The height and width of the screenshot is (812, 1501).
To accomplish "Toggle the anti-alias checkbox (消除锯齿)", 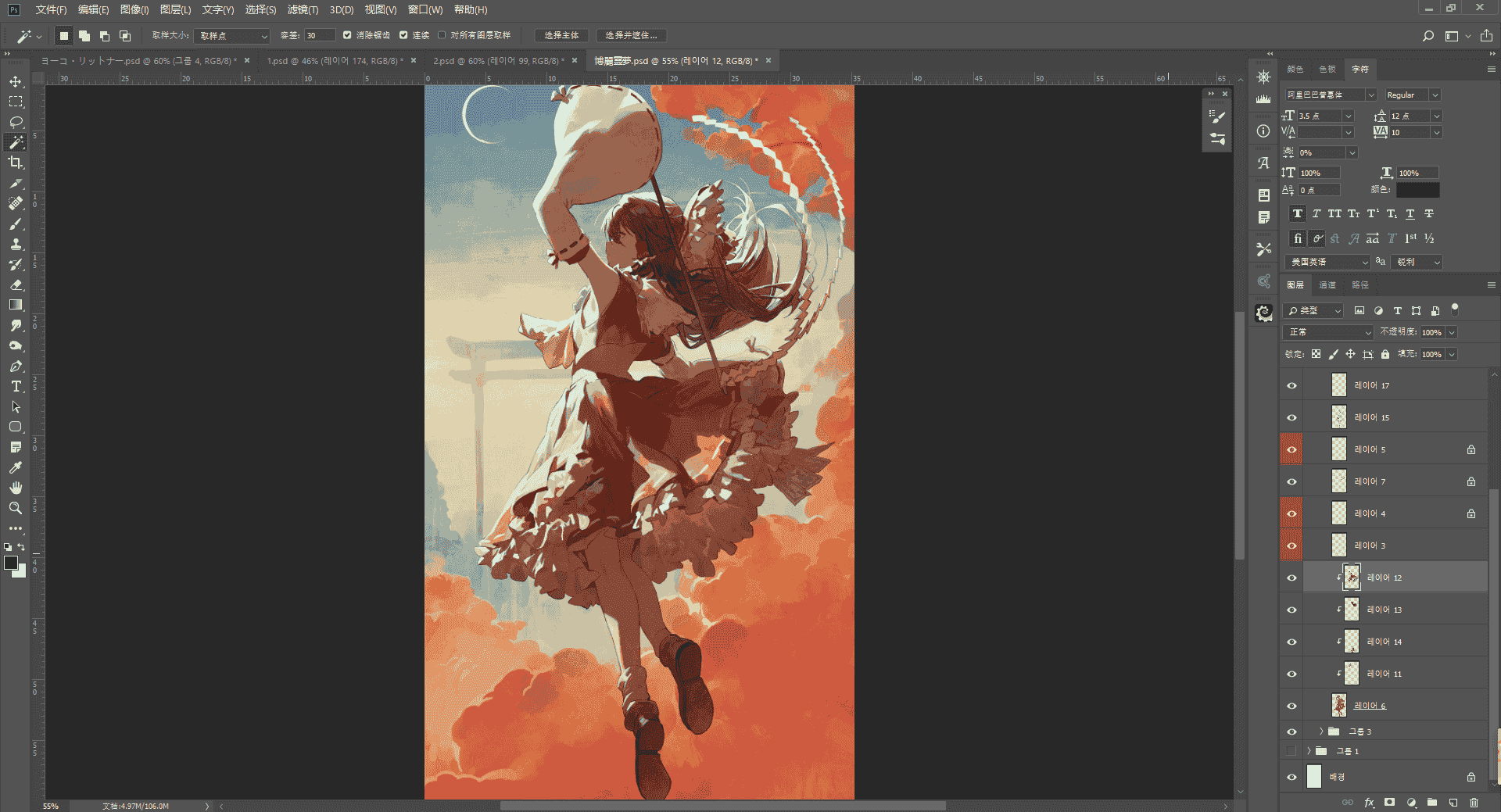I will (x=347, y=35).
